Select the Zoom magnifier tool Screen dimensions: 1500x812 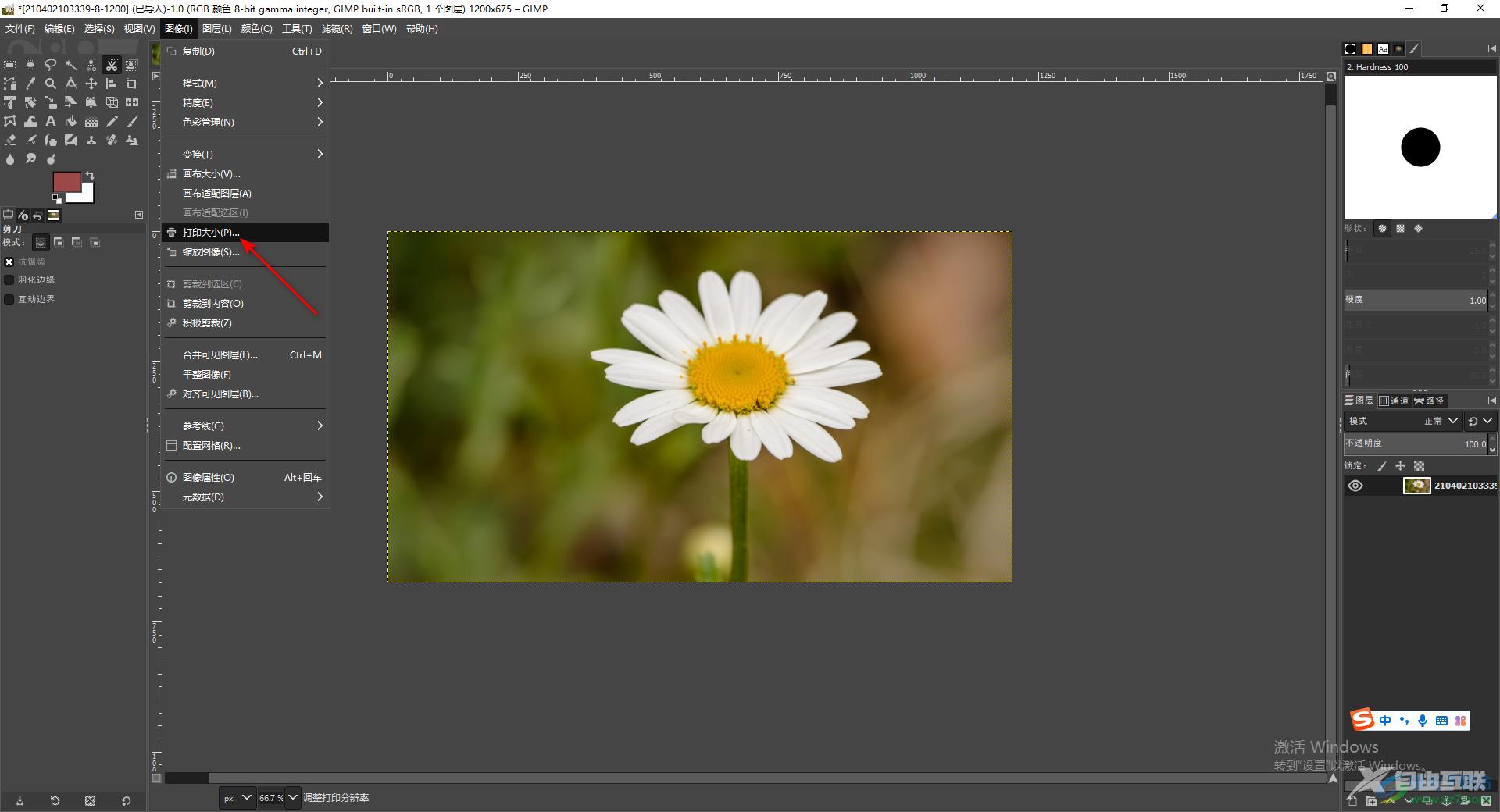click(x=51, y=84)
